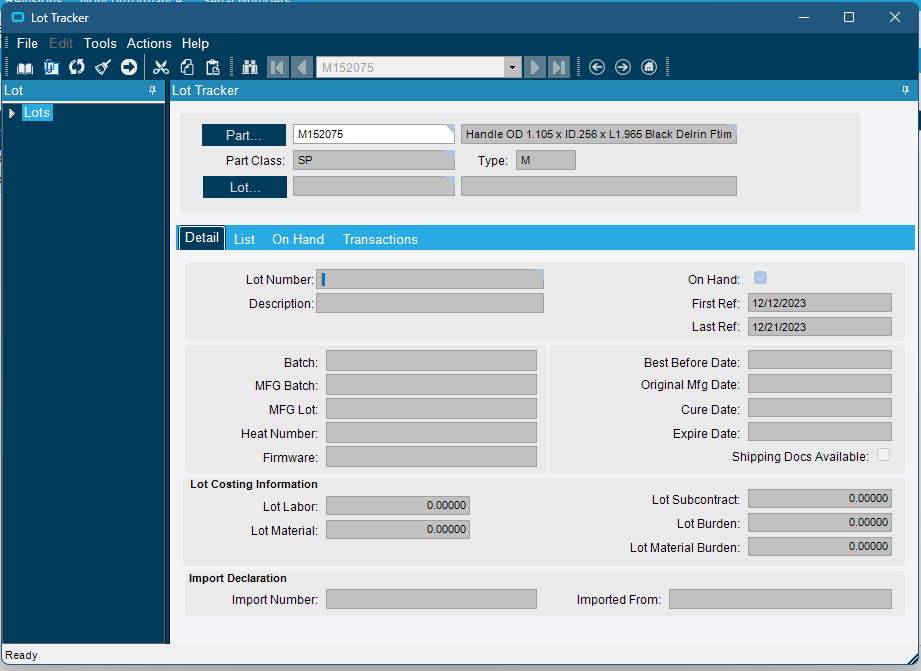The image size is (921, 671).
Task: Click the Lot... button
Action: pyautogui.click(x=244, y=187)
